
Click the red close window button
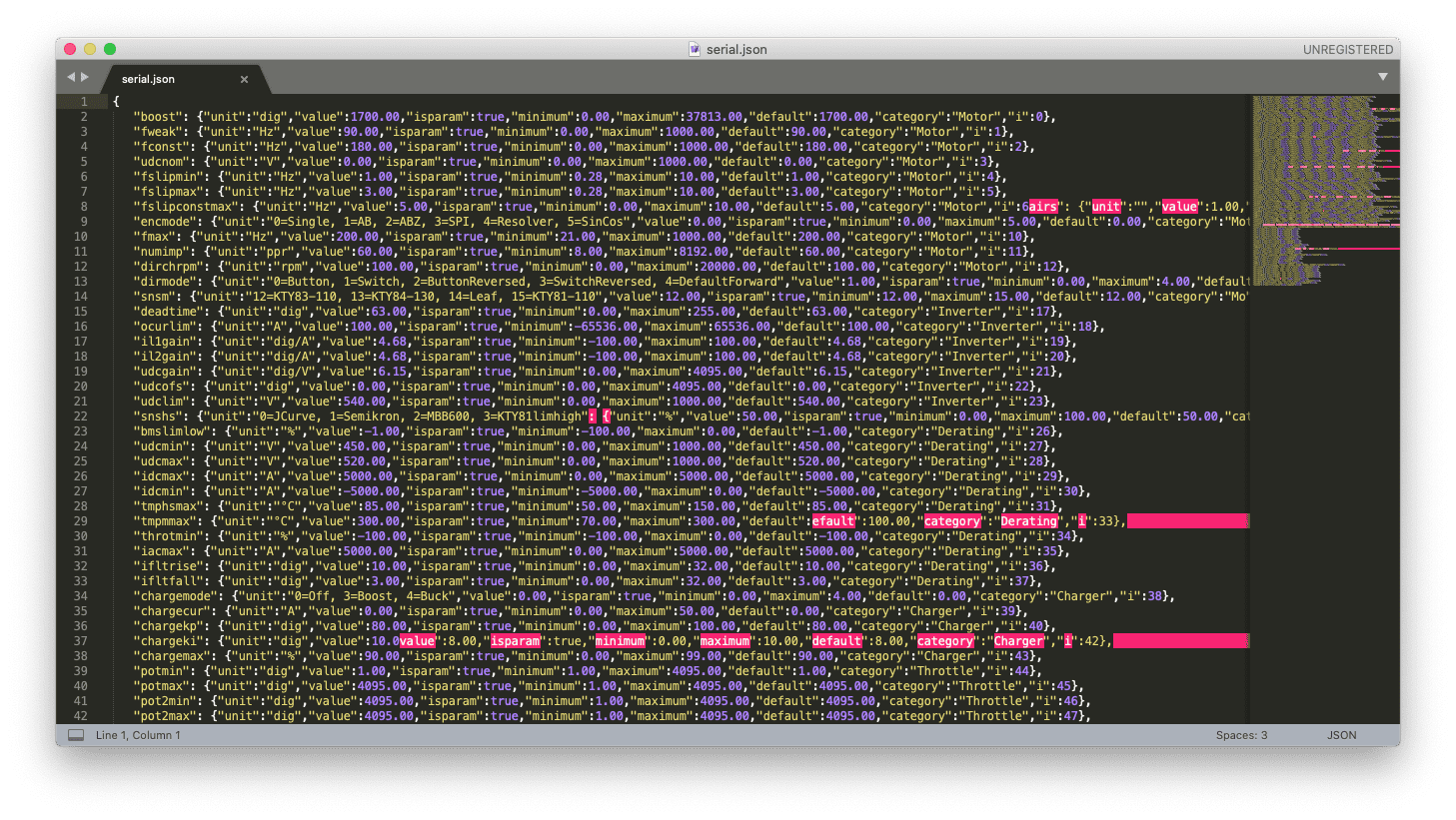(70, 49)
